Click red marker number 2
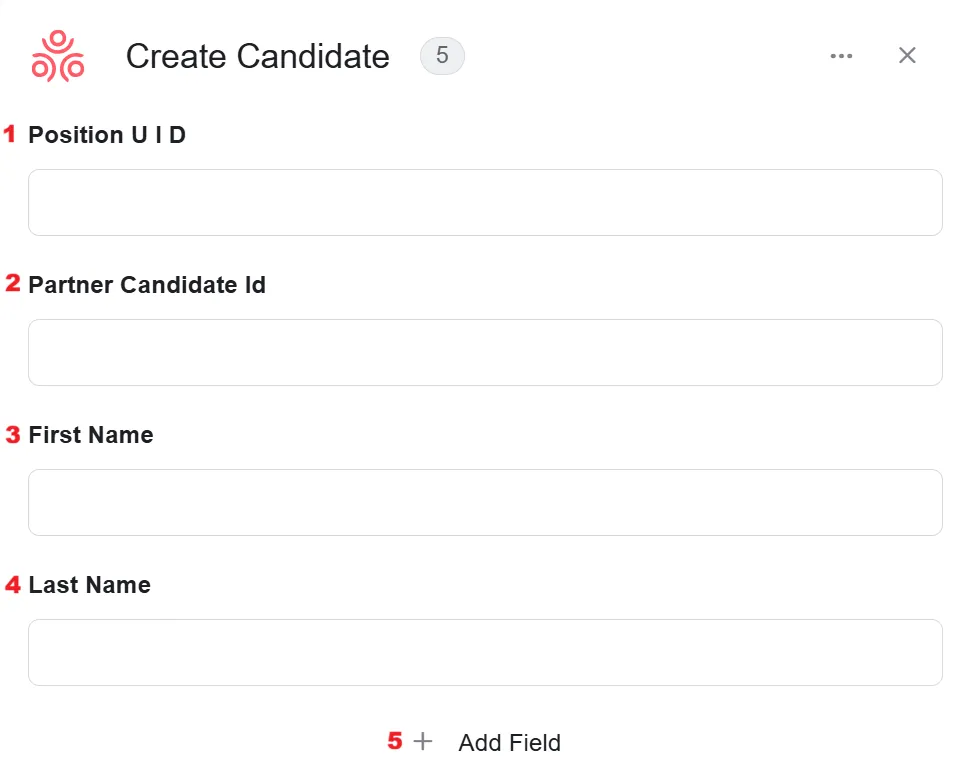The width and height of the screenshot is (964, 777). pyautogui.click(x=12, y=283)
